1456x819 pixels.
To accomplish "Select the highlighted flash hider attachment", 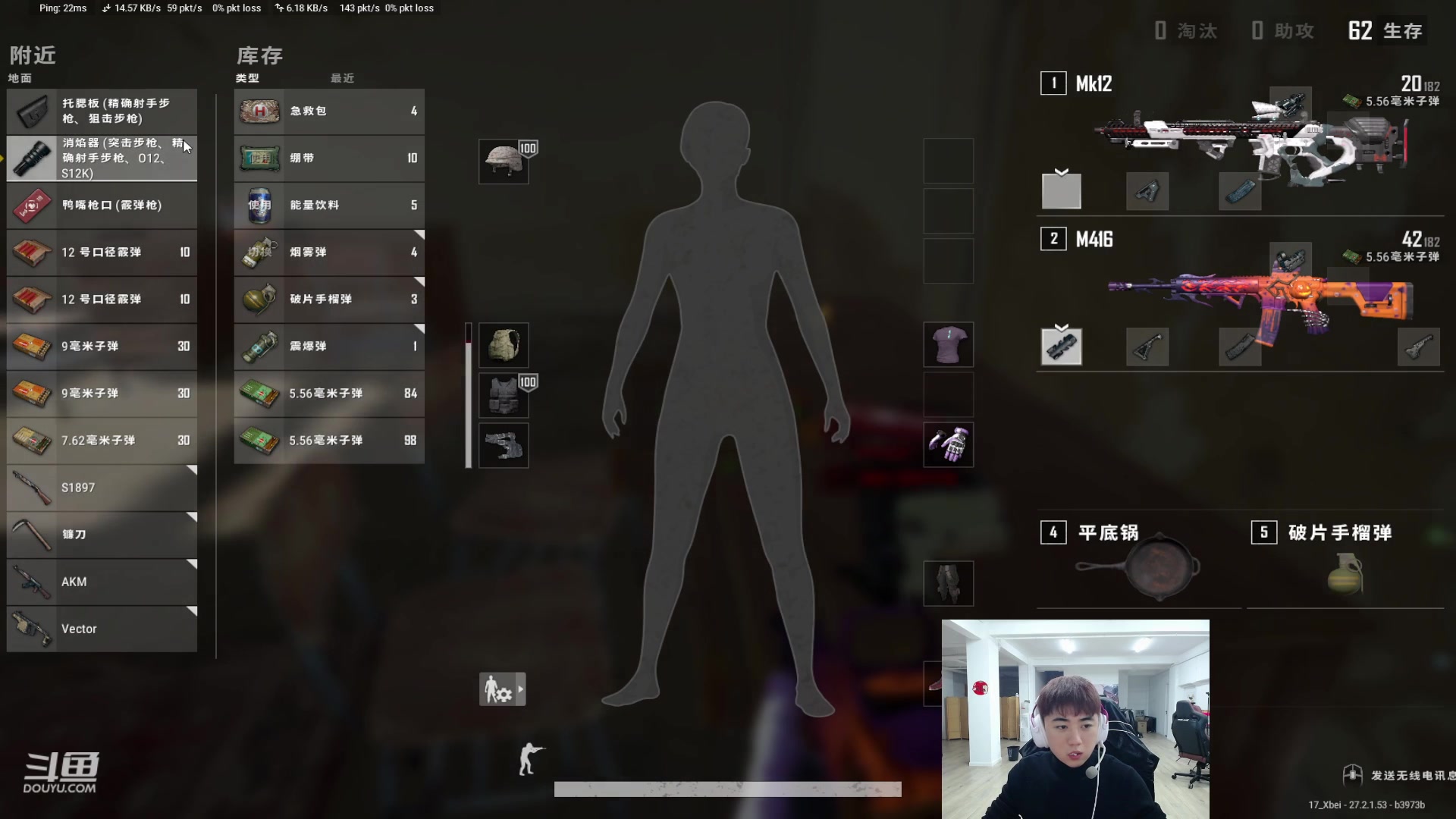I will 102,158.
